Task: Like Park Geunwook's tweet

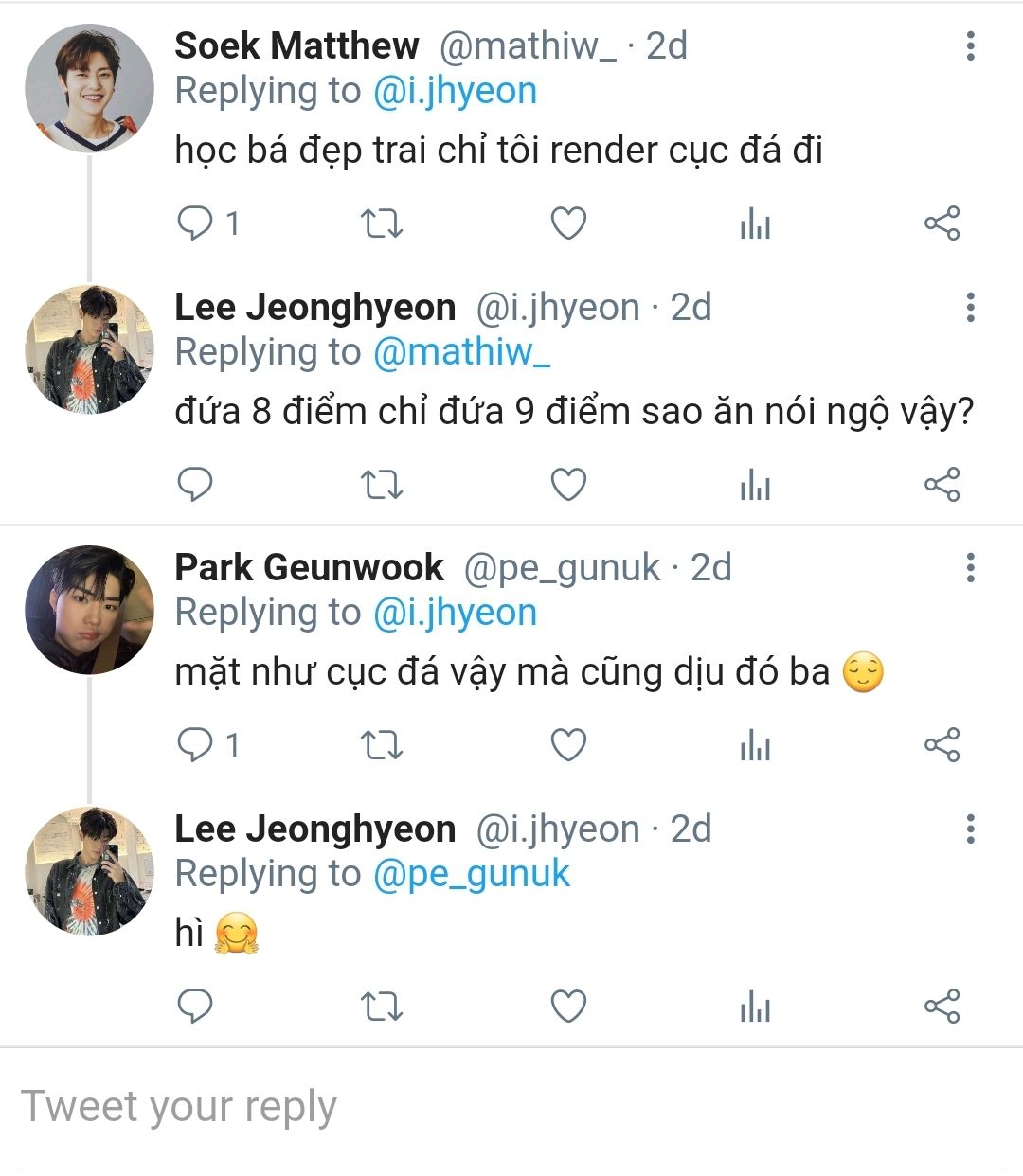Action: click(568, 745)
